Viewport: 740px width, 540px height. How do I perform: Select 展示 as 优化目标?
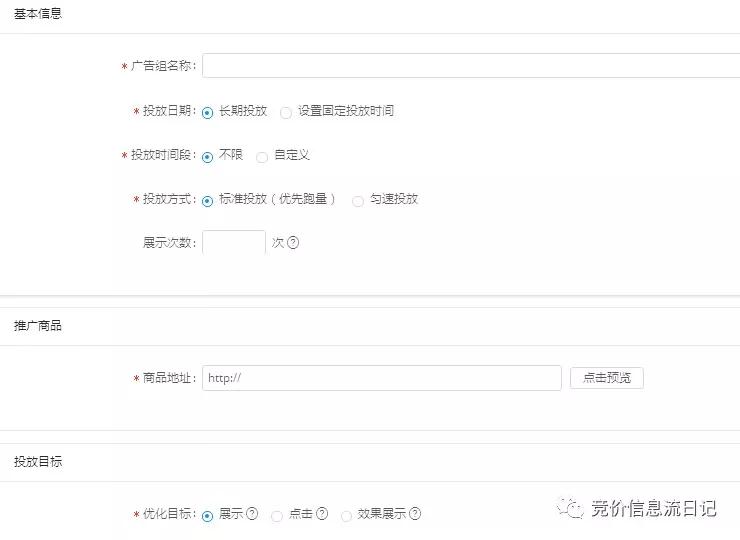(x=207, y=516)
